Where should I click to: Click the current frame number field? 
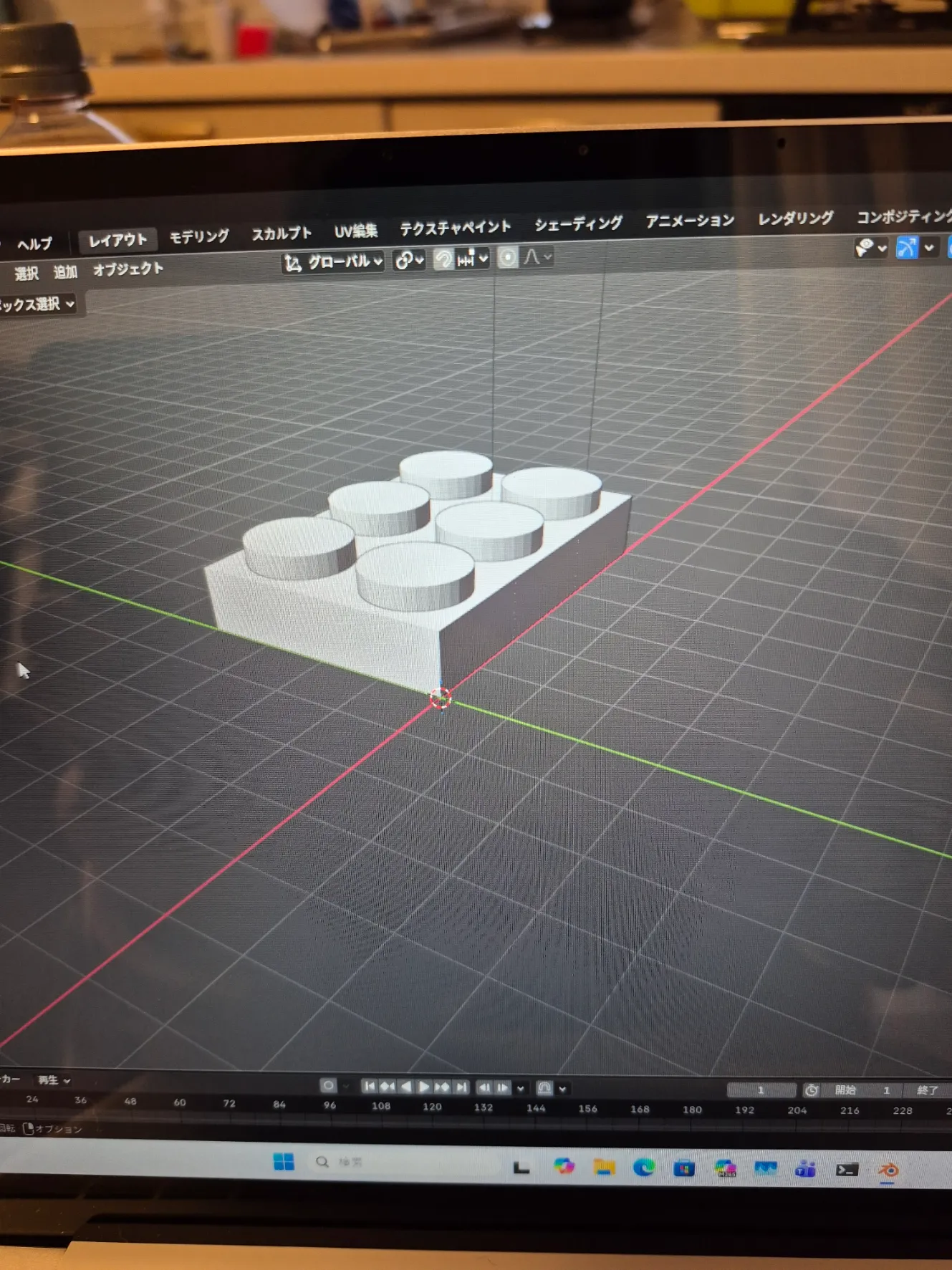[761, 1090]
